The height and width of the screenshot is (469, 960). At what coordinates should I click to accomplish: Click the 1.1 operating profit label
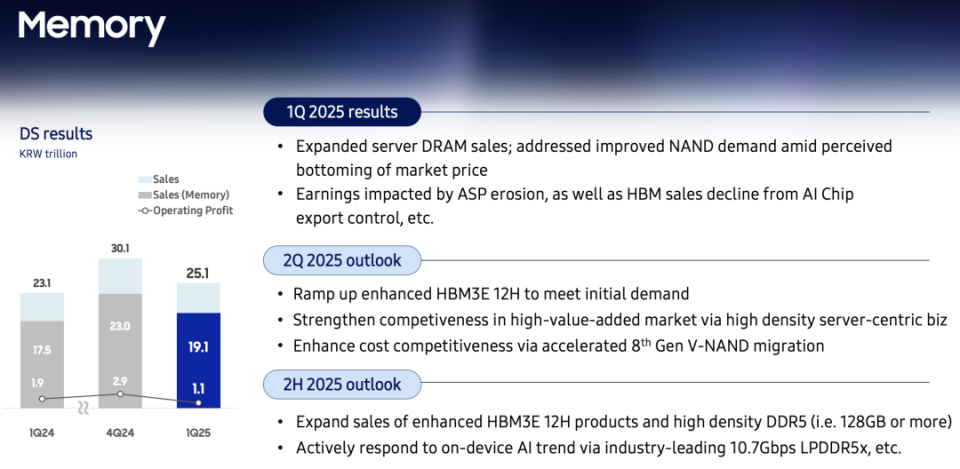point(198,387)
